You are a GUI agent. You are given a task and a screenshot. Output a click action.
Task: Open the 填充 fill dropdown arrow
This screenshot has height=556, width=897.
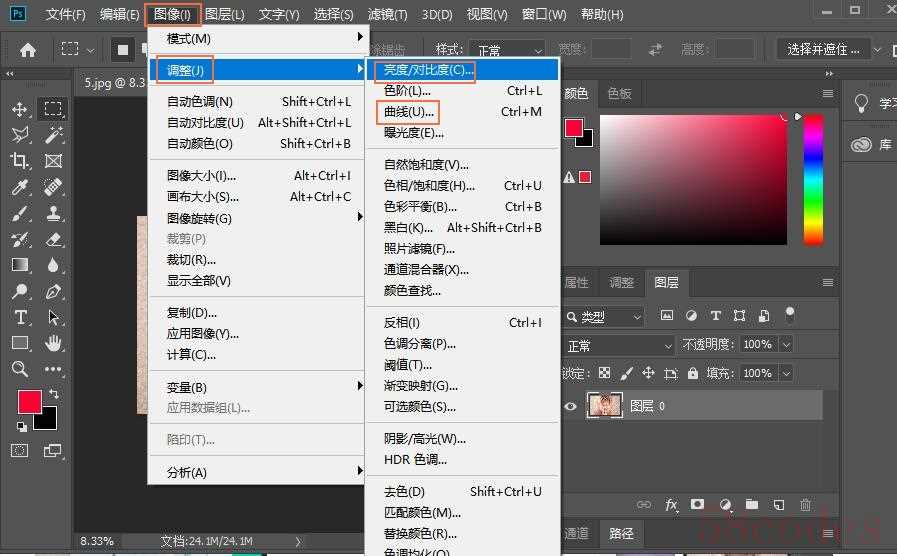pyautogui.click(x=787, y=373)
